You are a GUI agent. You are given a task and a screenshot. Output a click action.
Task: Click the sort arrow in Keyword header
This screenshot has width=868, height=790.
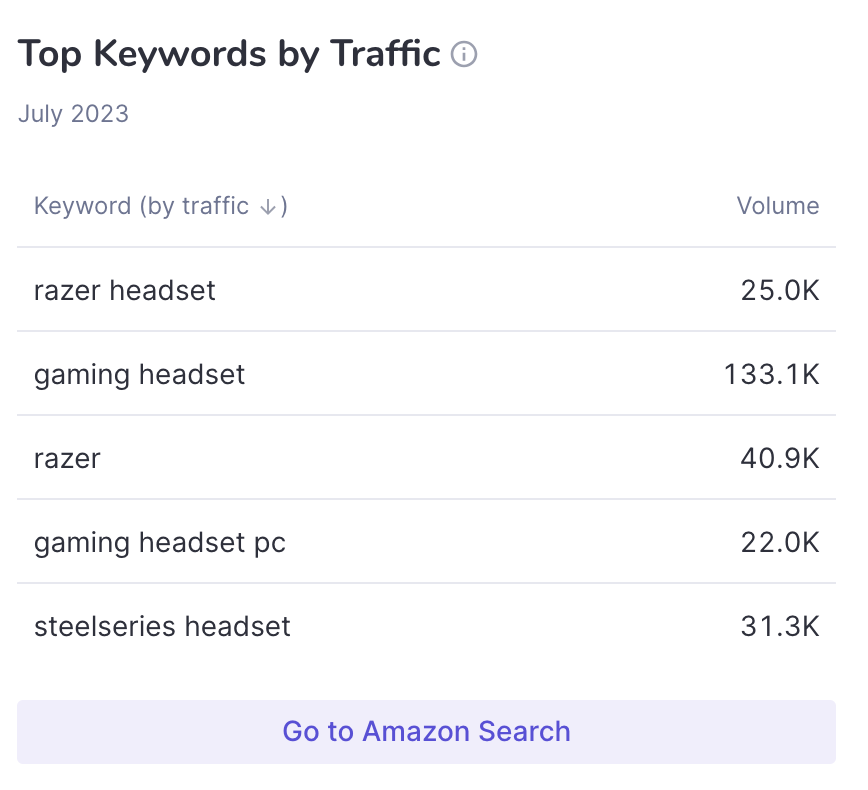268,206
